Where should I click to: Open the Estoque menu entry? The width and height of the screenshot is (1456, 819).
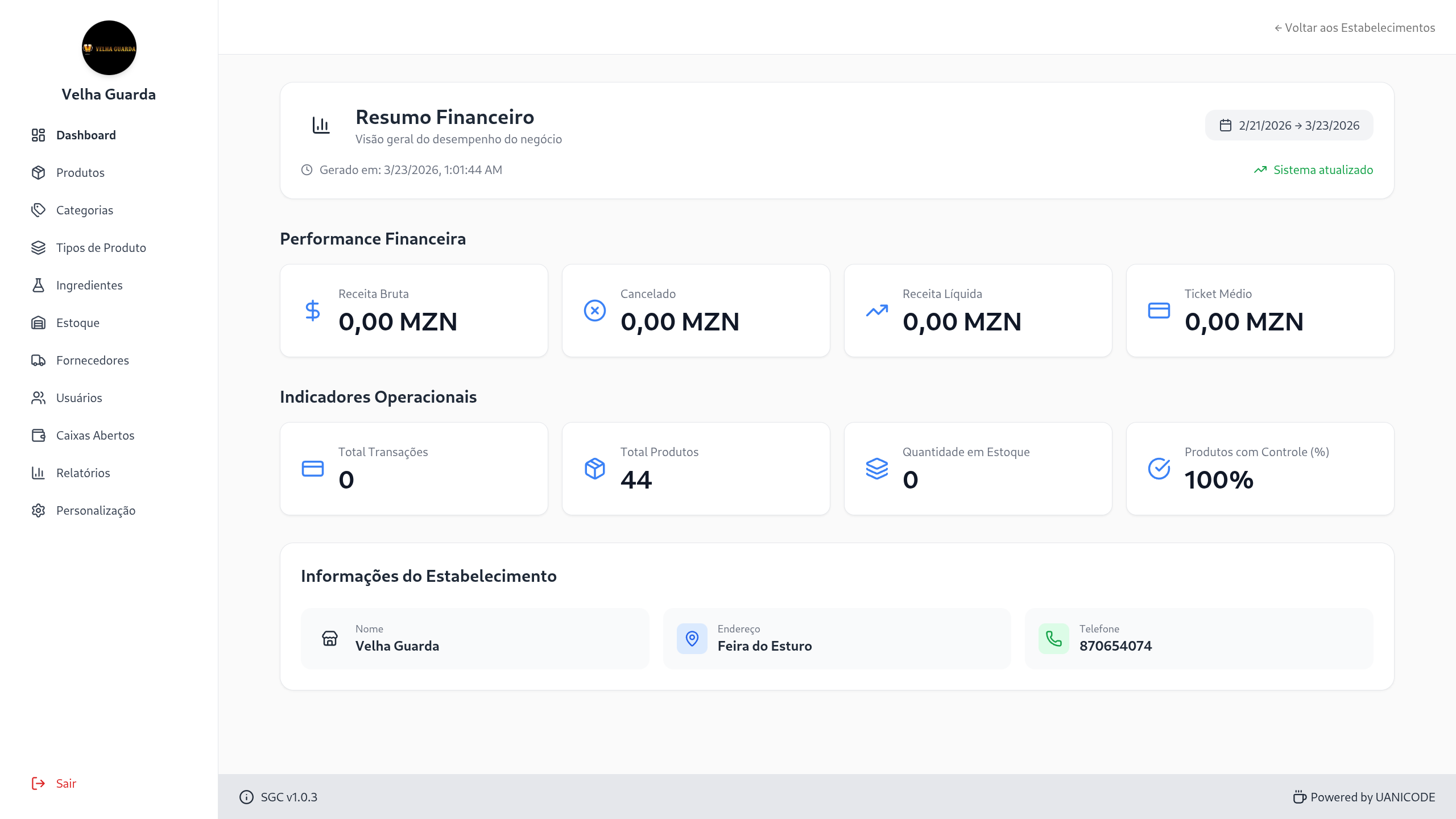click(x=78, y=322)
